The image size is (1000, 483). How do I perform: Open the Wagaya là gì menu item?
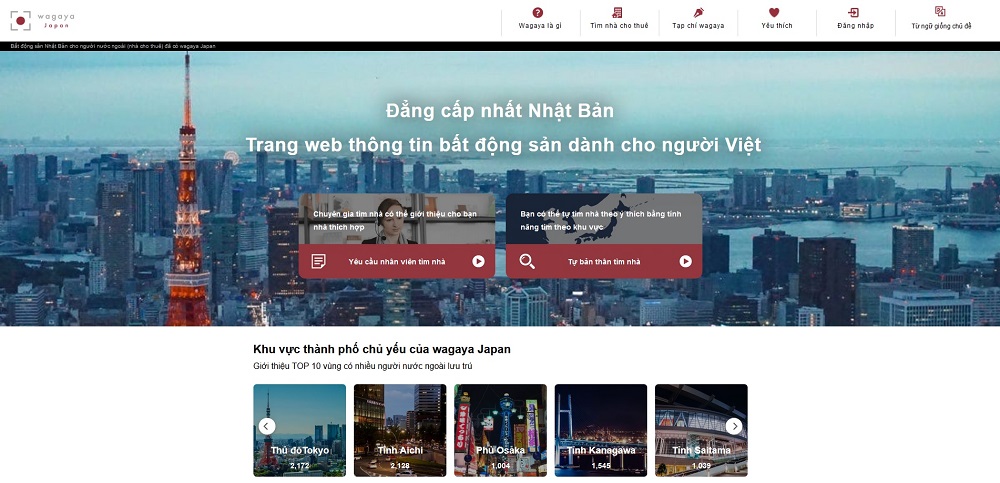(540, 26)
